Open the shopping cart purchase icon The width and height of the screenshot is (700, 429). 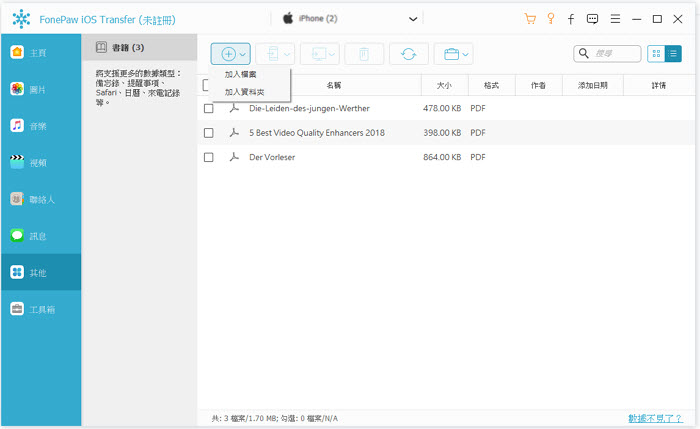(x=529, y=19)
